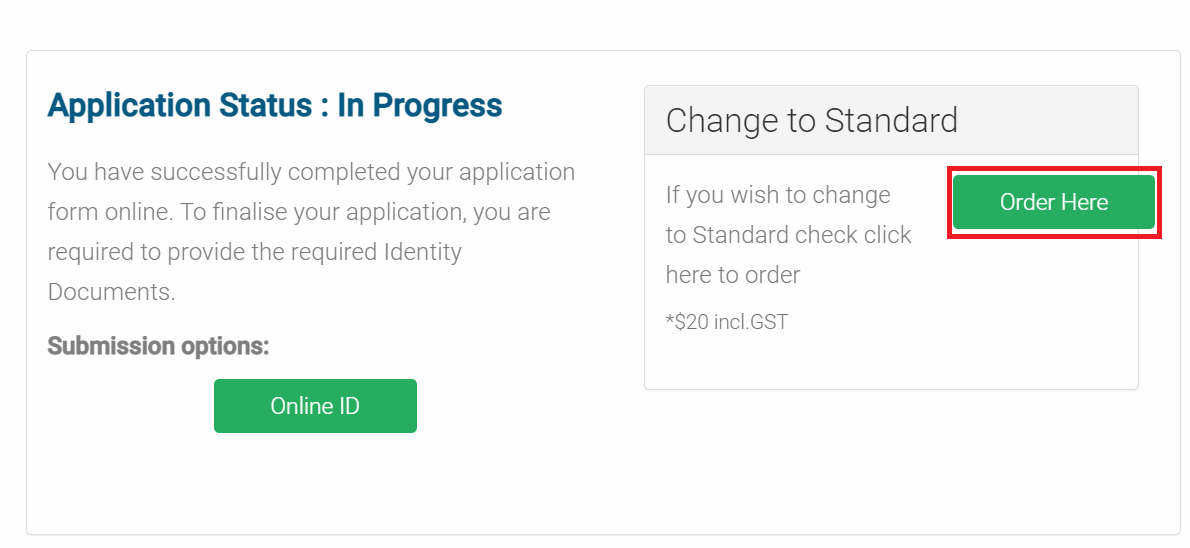1190x548 pixels.
Task: Click the 'required Identity' text line
Action: click(255, 251)
